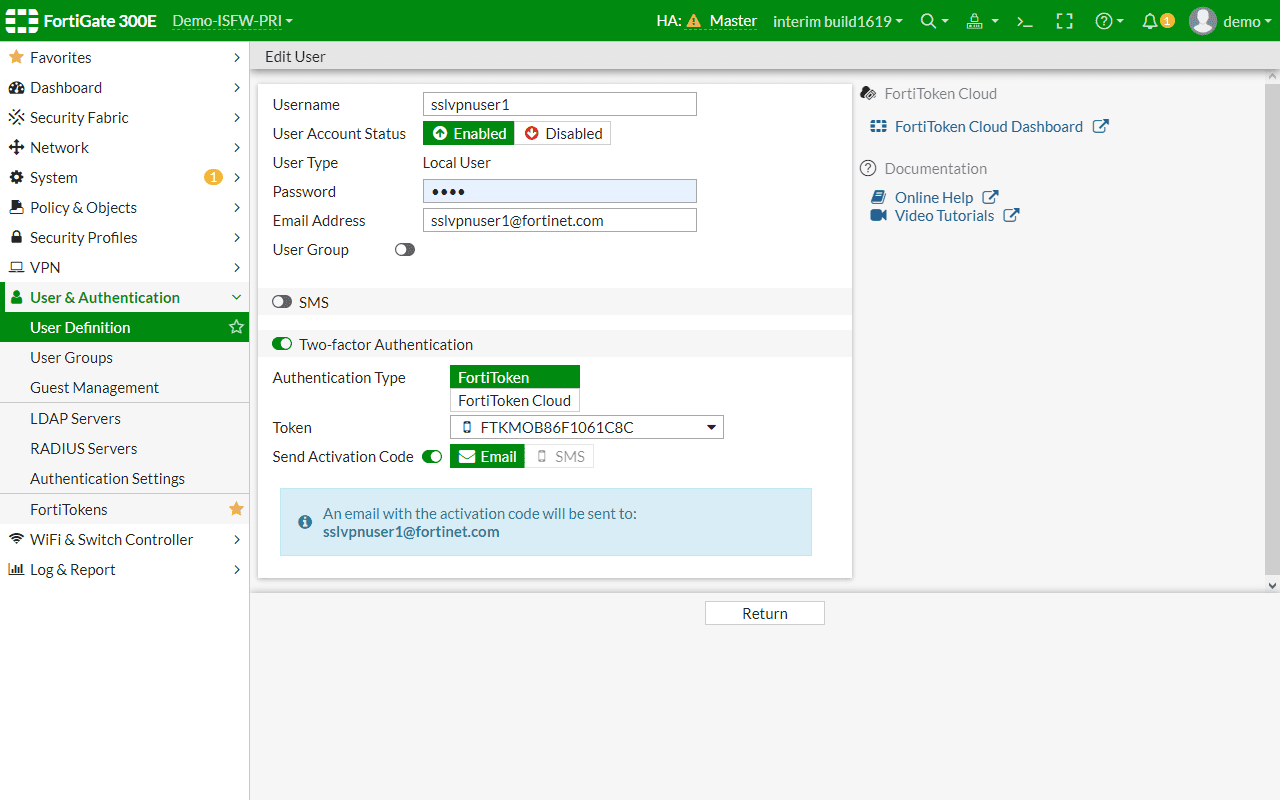Expand the Log & Report chevron
The image size is (1280, 800).
tap(237, 569)
